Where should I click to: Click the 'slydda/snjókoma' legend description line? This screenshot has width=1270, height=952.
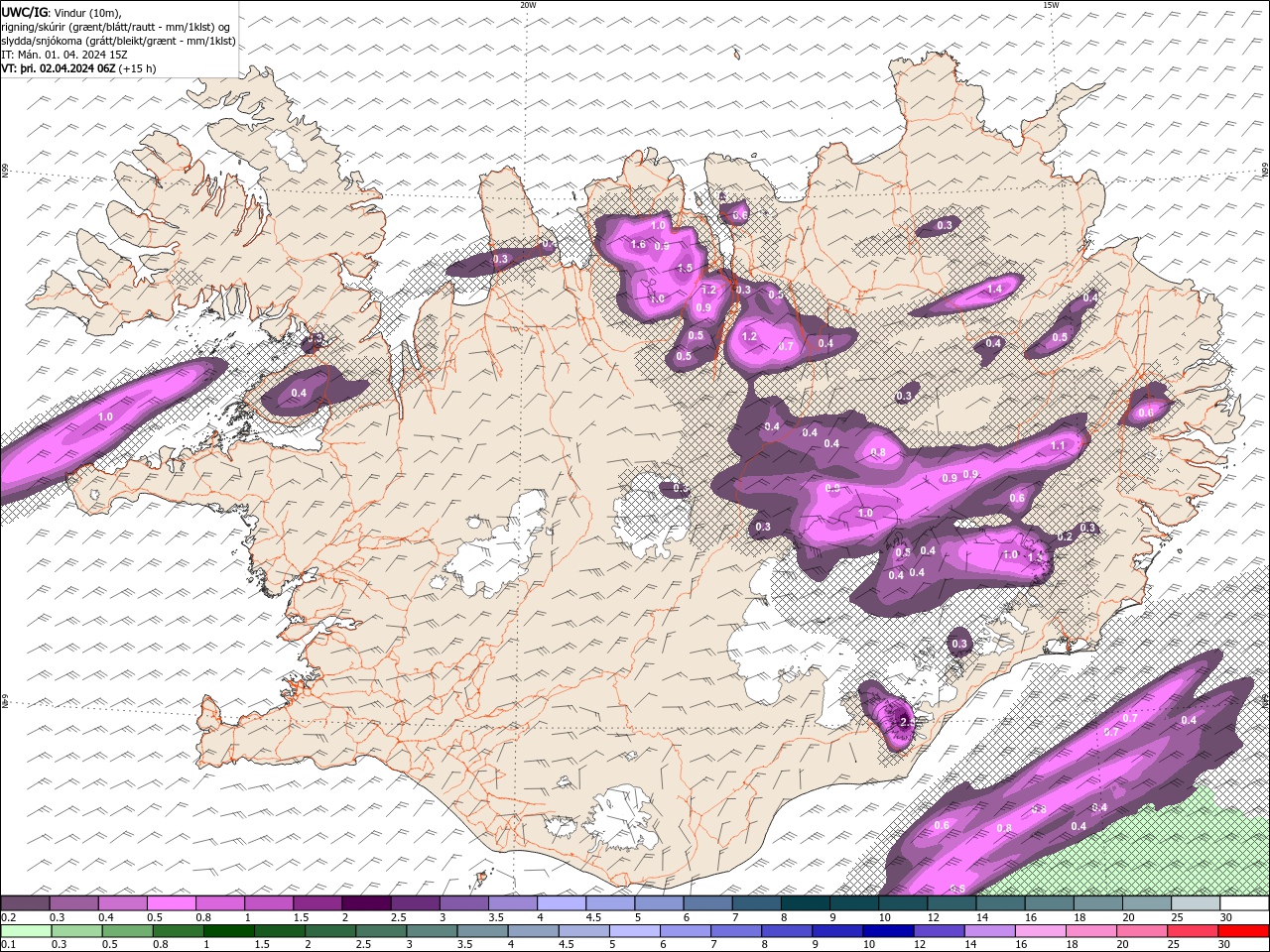[x=118, y=41]
